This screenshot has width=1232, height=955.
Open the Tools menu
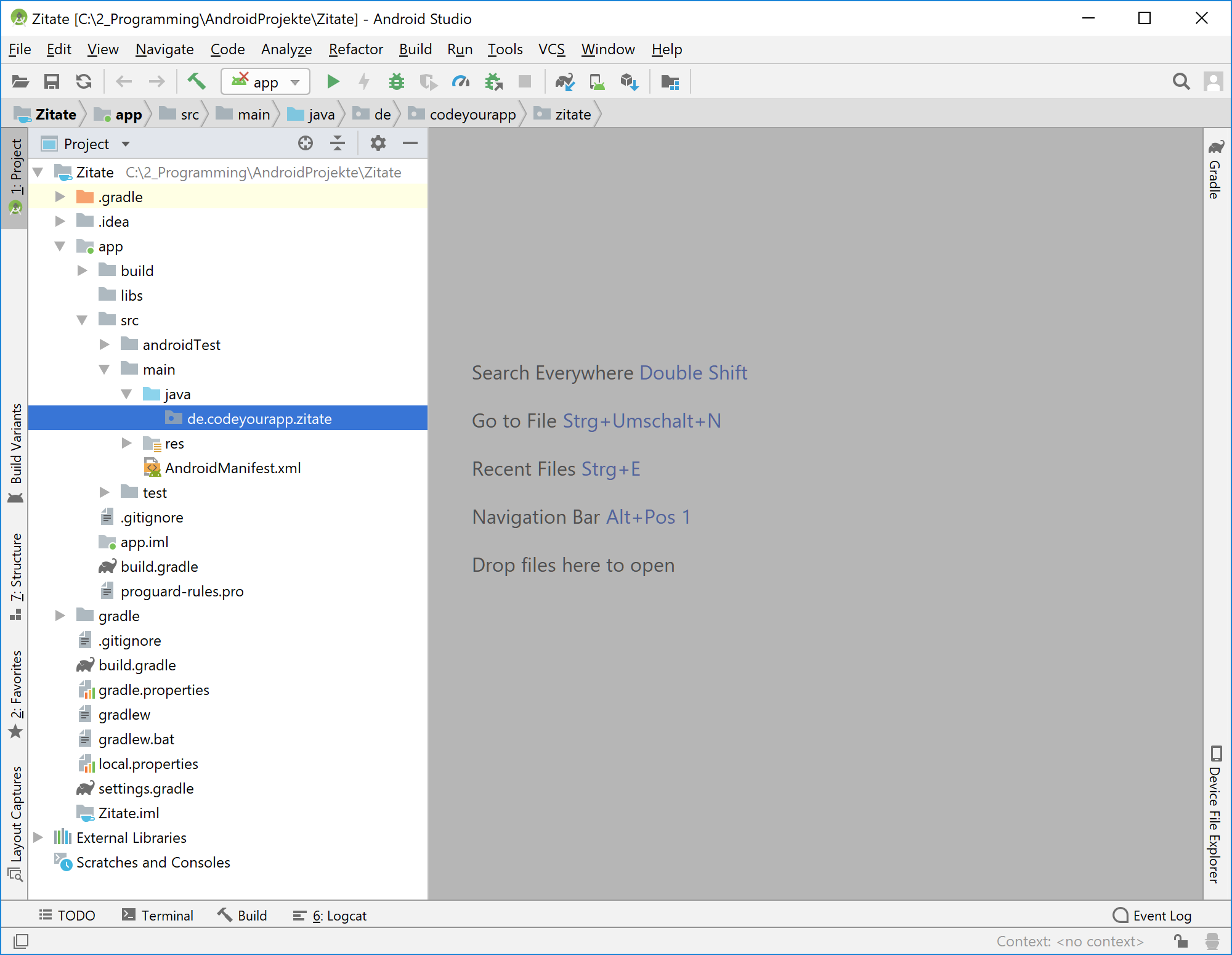[505, 49]
